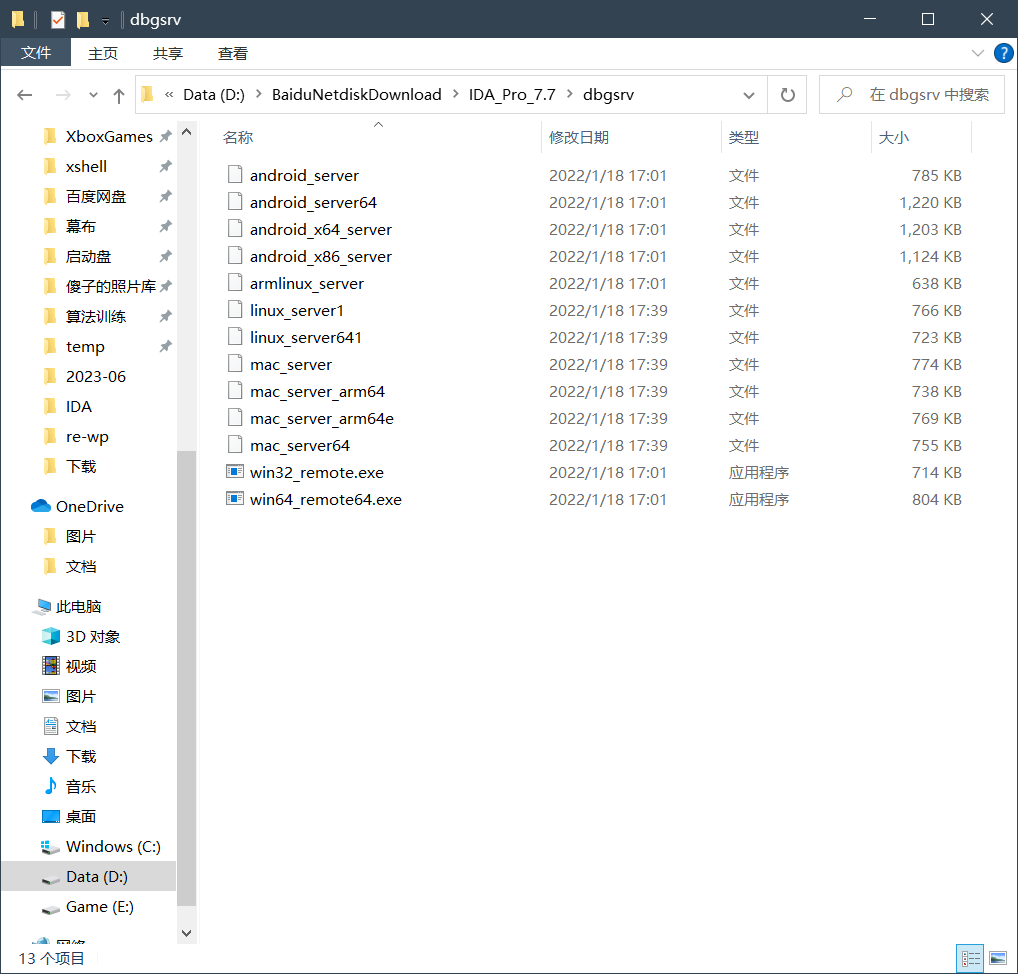Select the linux_server1 file icon

(235, 310)
